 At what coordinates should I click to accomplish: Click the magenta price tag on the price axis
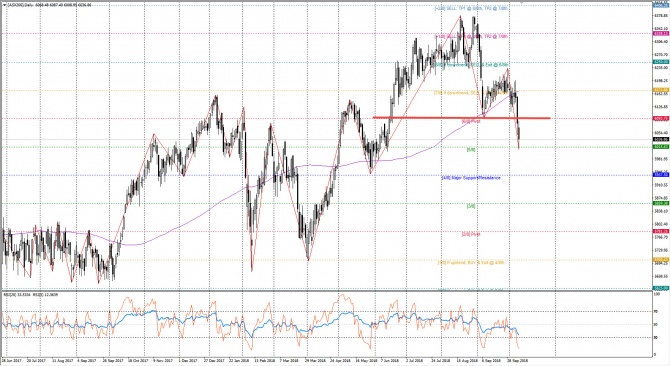tap(661, 33)
